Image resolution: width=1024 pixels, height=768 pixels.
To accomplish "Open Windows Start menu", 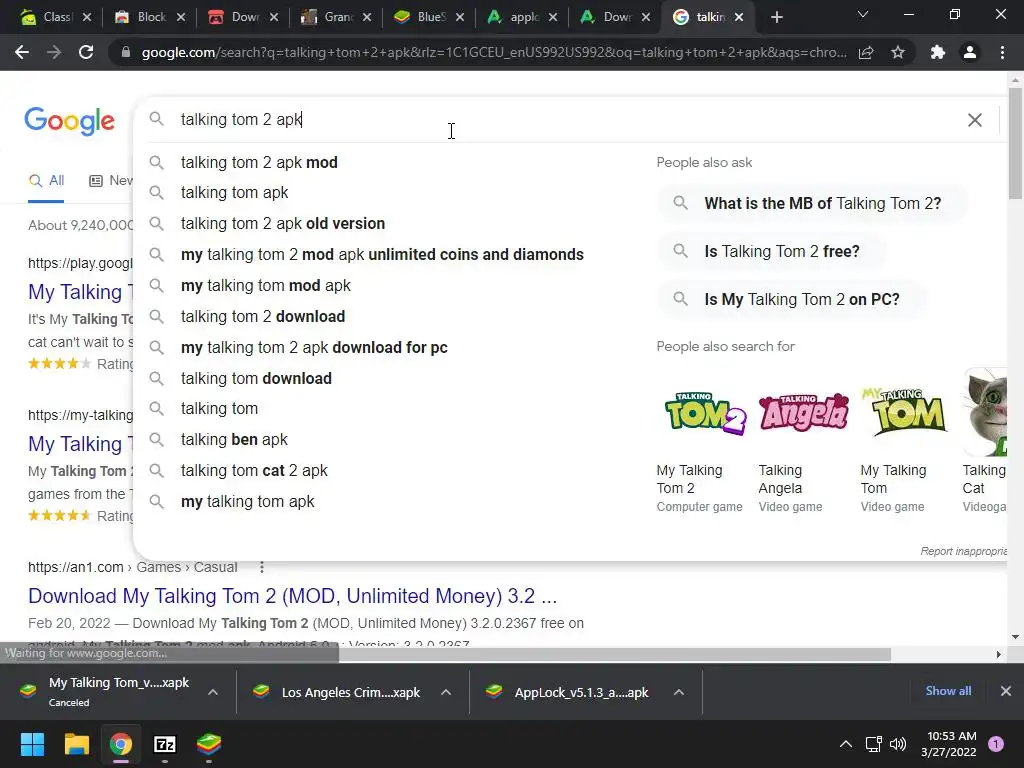I will click(x=32, y=744).
